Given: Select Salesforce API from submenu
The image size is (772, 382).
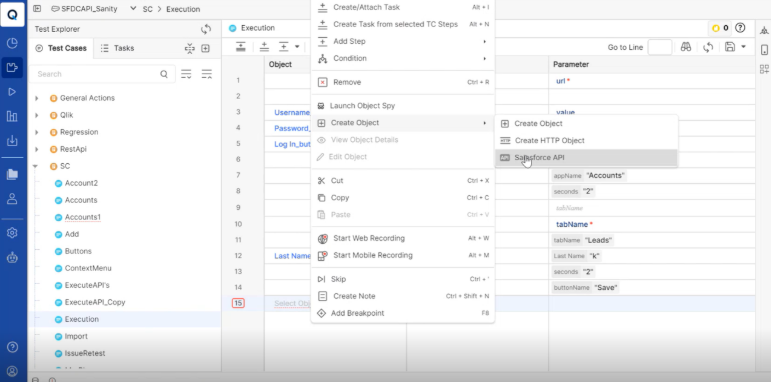Looking at the screenshot, I should pyautogui.click(x=586, y=158).
